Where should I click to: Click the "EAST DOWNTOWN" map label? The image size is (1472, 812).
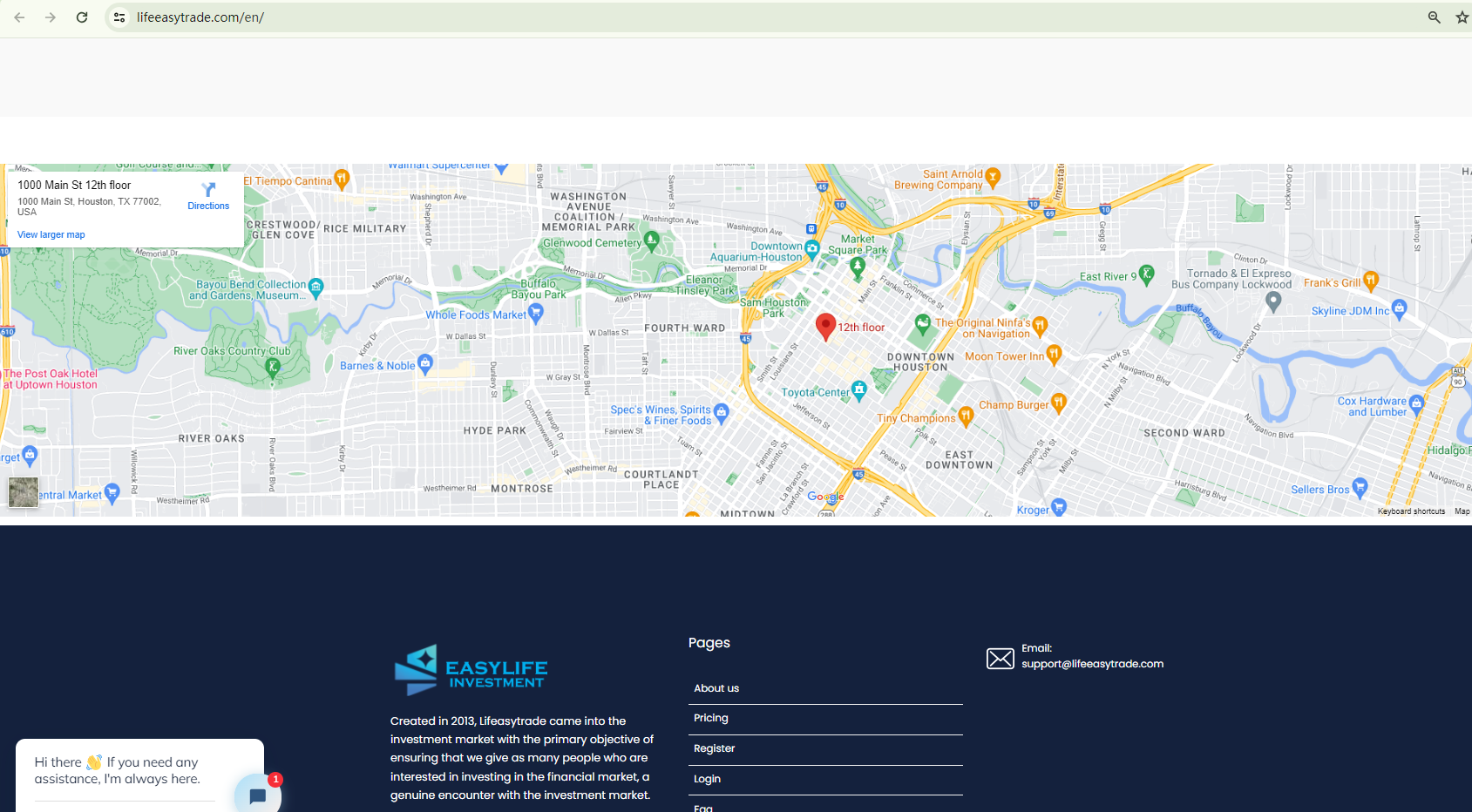point(959,460)
